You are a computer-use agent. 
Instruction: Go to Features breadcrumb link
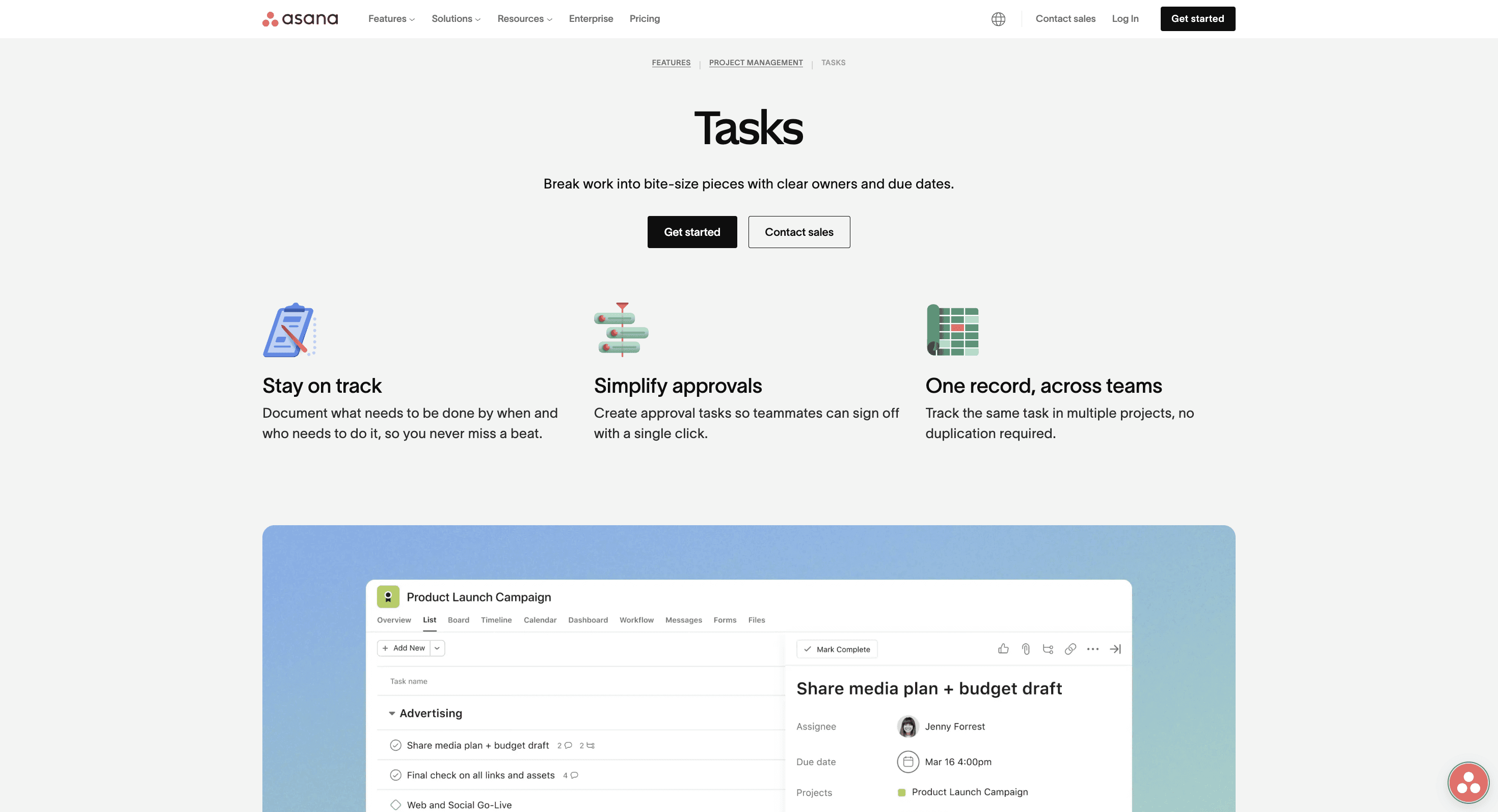pyautogui.click(x=671, y=62)
